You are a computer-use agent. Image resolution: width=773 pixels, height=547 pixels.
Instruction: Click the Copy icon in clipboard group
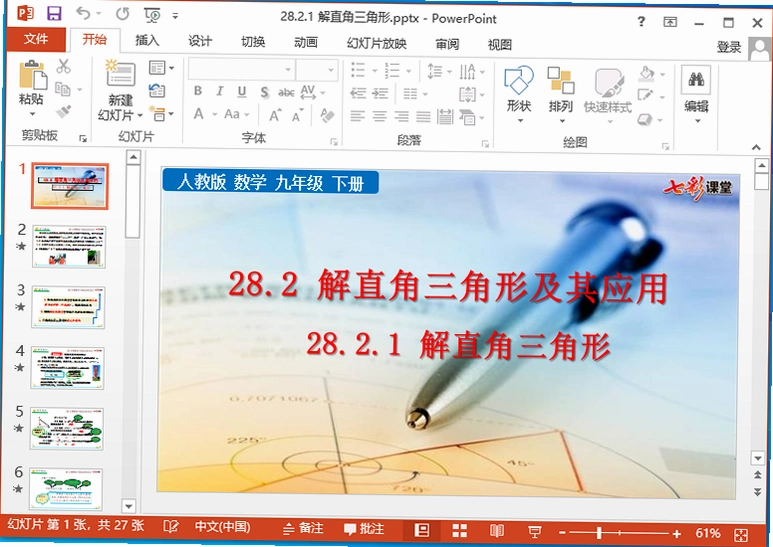[63, 89]
